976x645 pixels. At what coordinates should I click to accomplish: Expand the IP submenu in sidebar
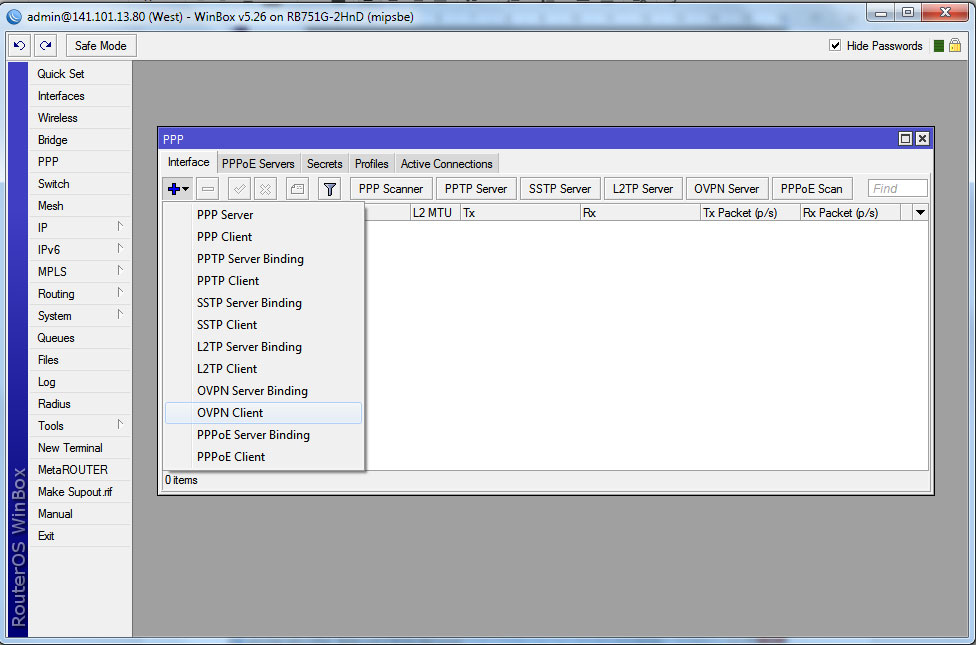(82, 228)
